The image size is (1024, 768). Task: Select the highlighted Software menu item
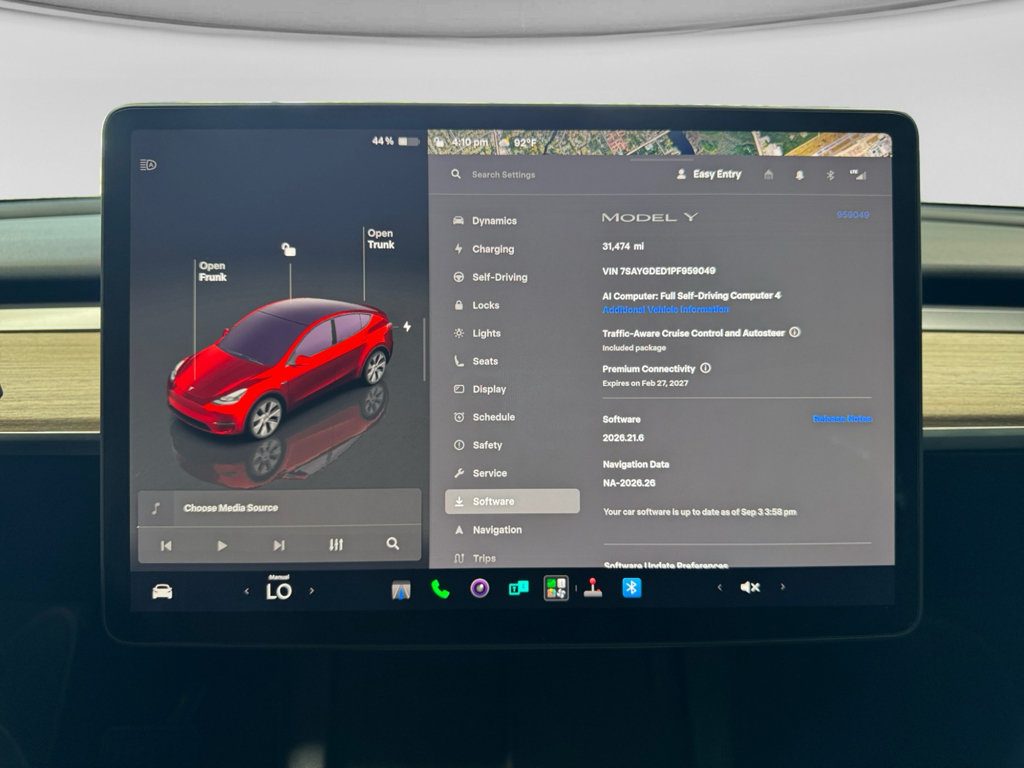tap(512, 502)
